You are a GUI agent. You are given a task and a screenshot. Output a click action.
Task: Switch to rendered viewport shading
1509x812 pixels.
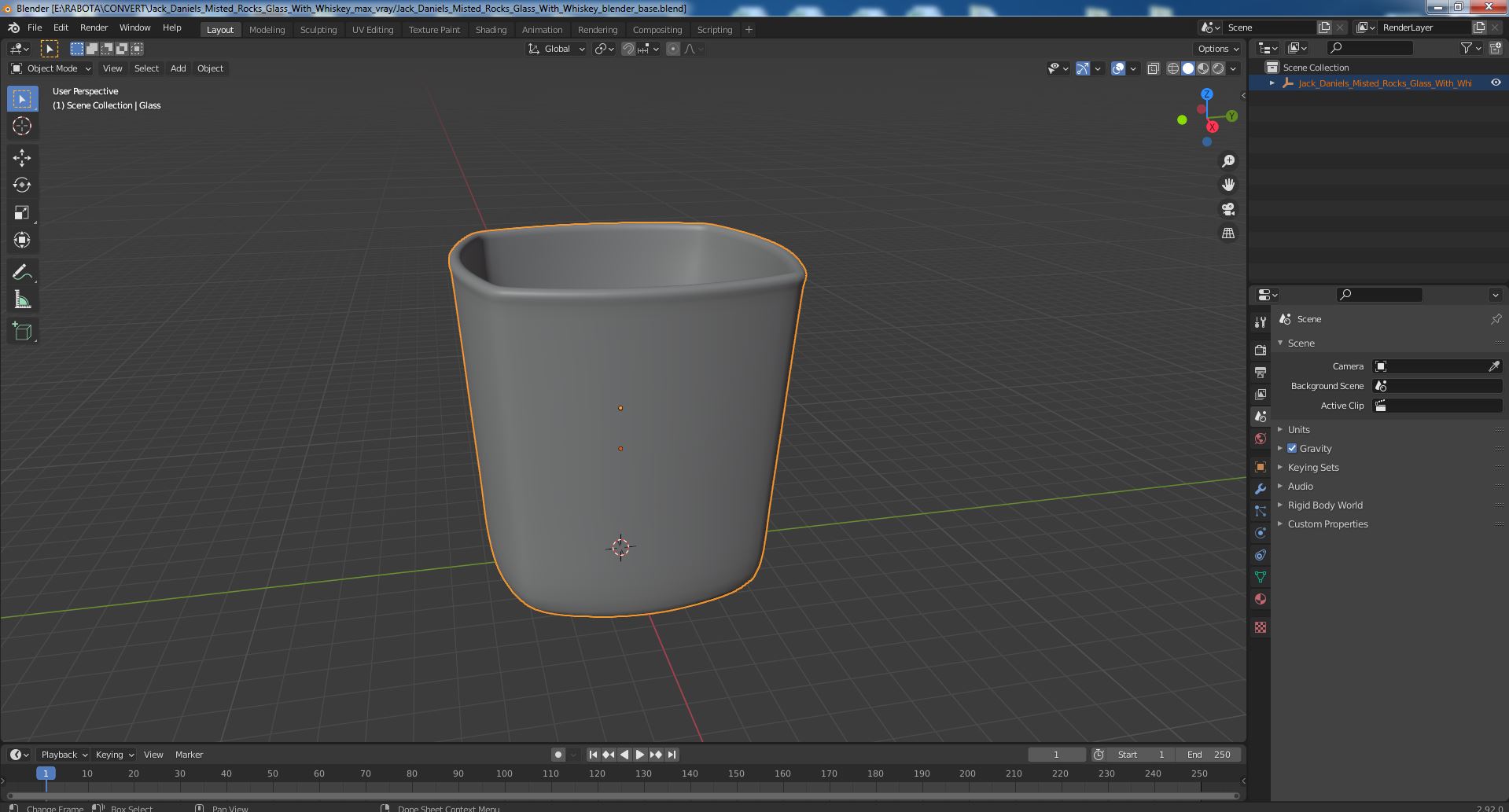1218,68
